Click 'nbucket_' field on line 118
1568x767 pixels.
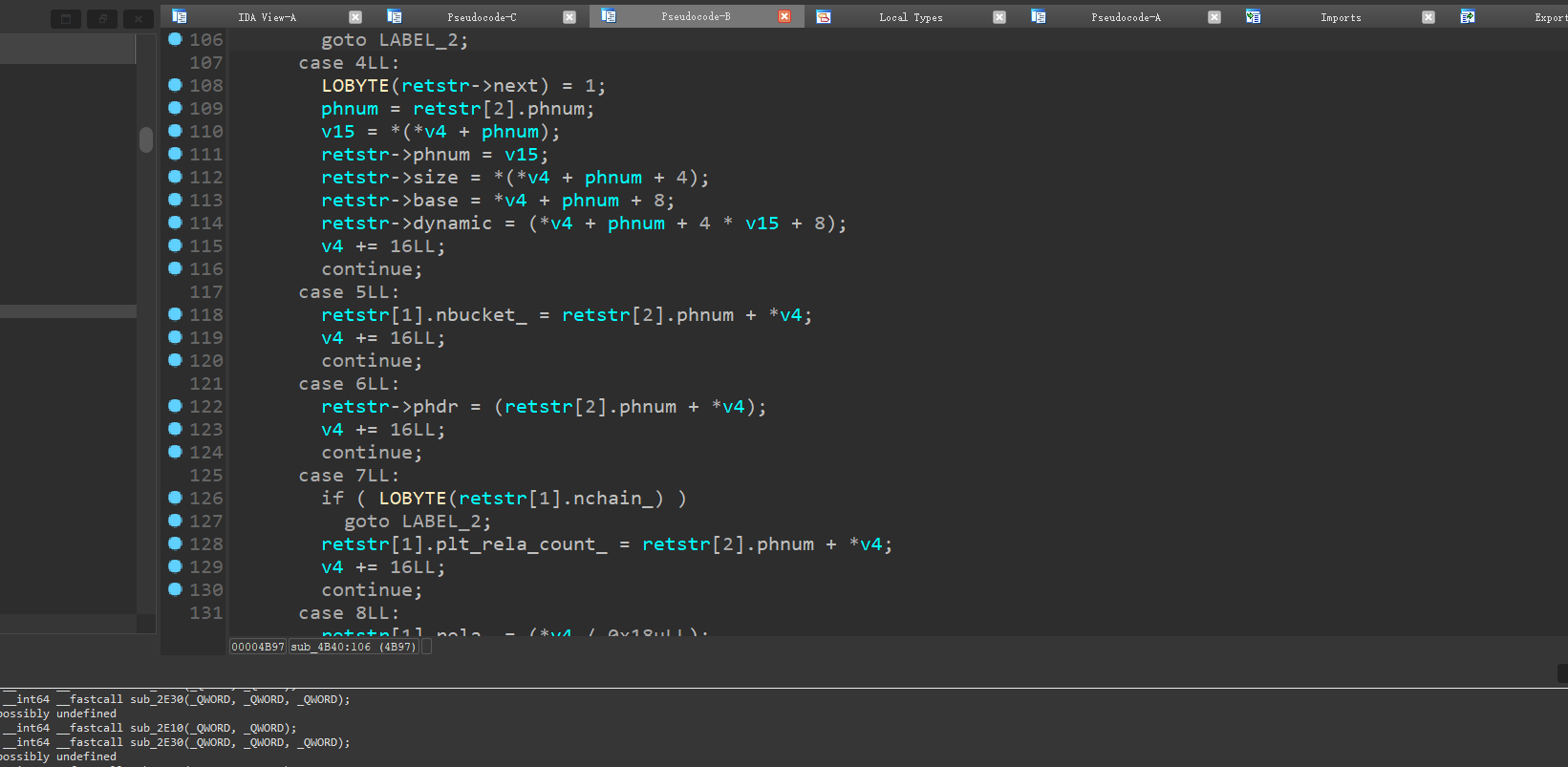pos(482,315)
